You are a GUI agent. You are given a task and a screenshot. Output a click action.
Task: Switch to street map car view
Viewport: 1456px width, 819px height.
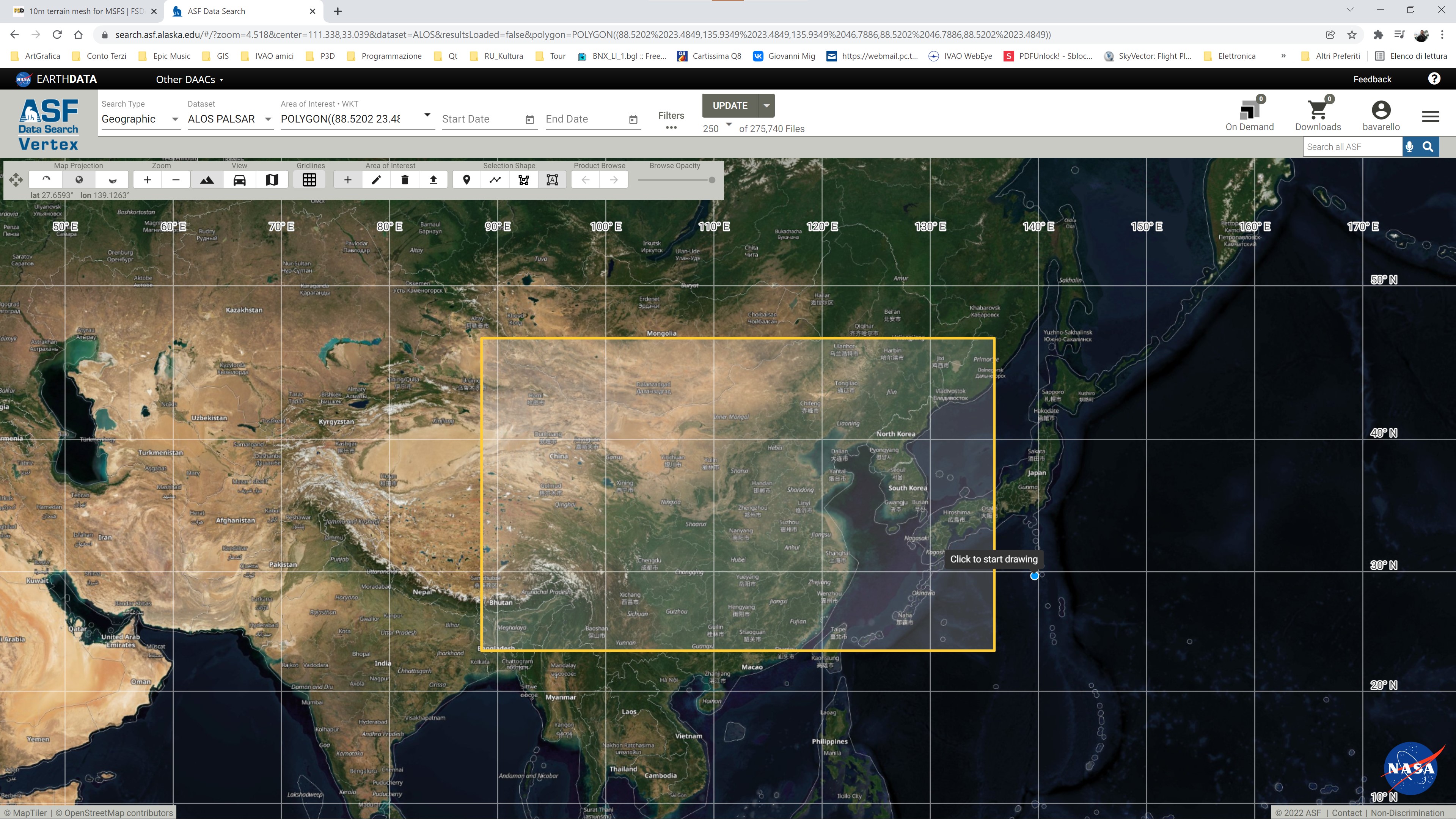(x=239, y=180)
